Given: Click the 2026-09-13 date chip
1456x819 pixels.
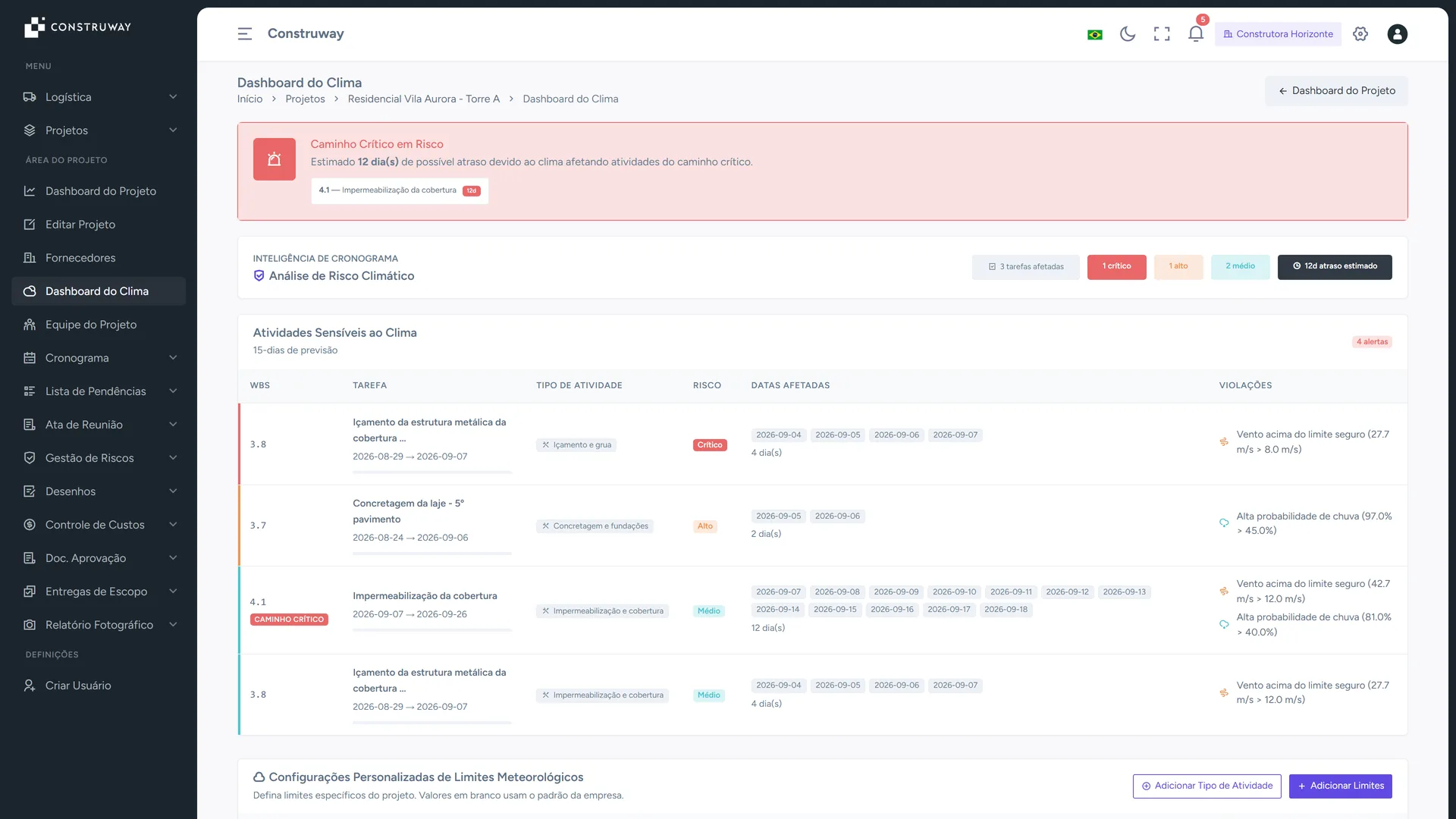Looking at the screenshot, I should point(1124,592).
